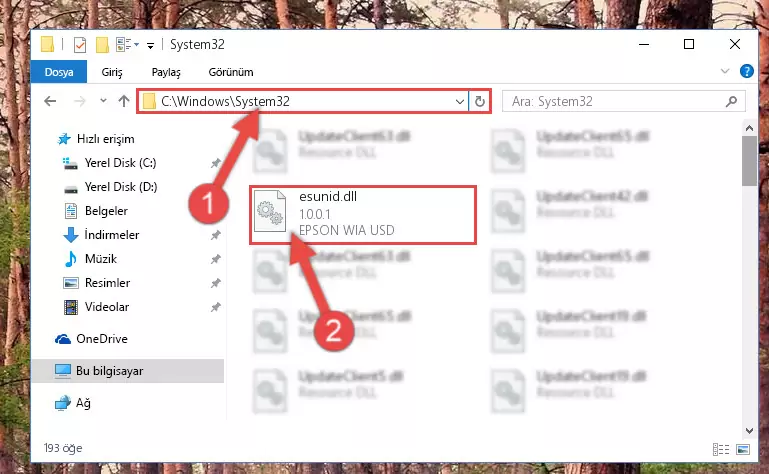This screenshot has height=474, width=769.
Task: Switch to details view icon in status bar
Action: tap(720, 449)
